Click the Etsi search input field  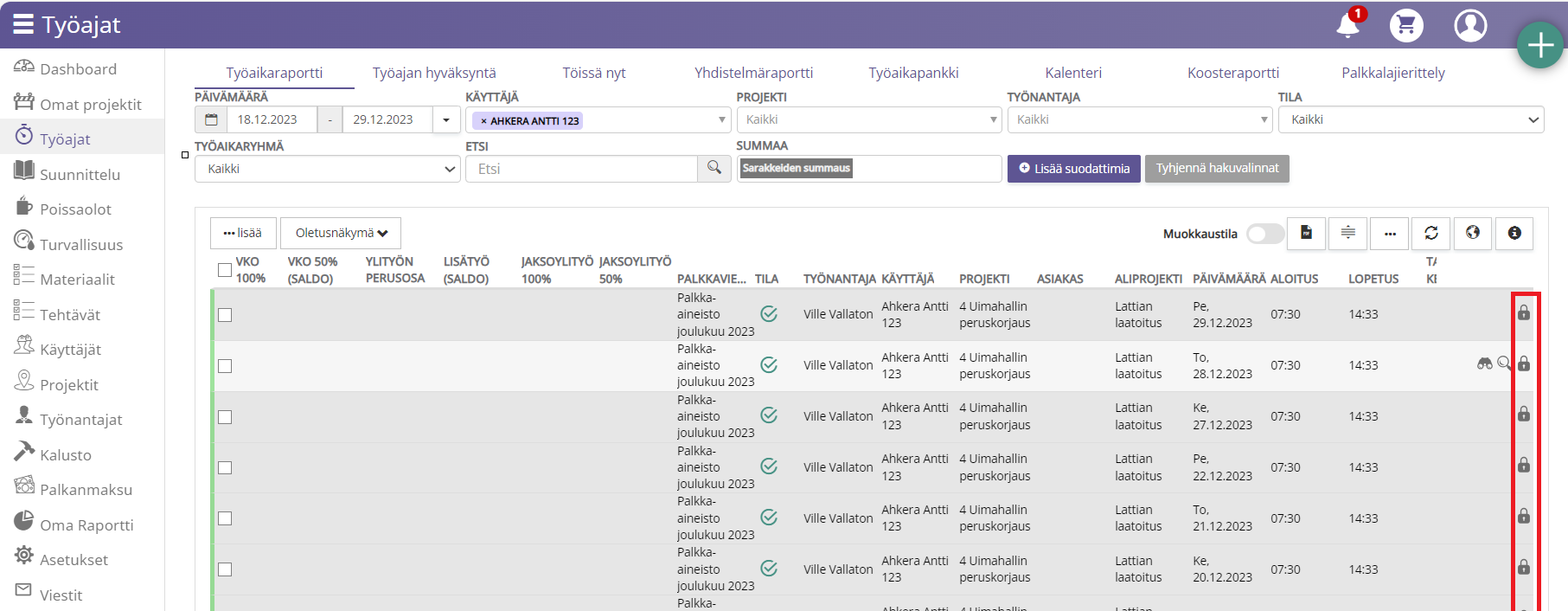click(582, 169)
